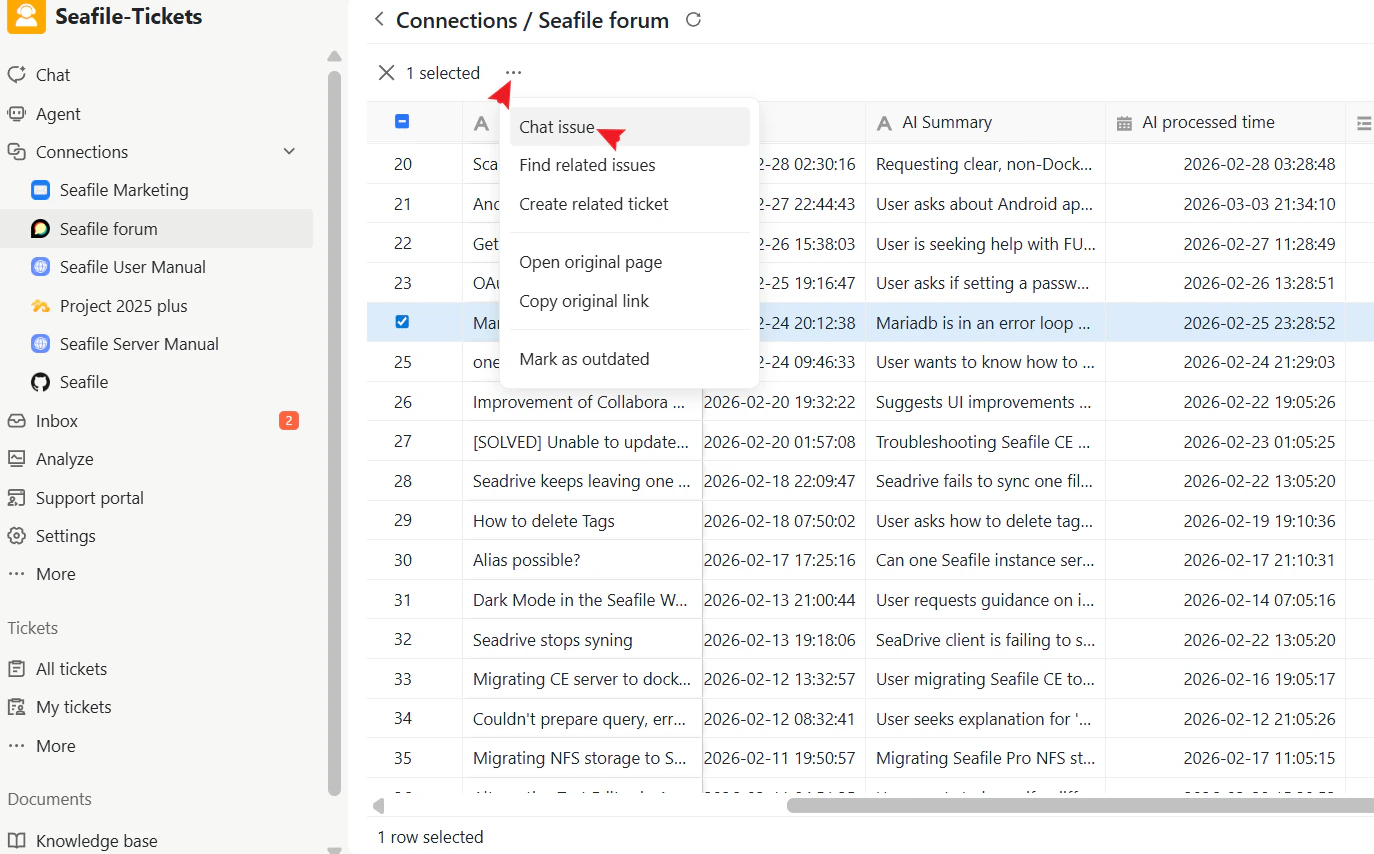Viewport: 1374px width, 854px height.
Task: Click 'Migrating CE server to dock...' title
Action: 581,679
